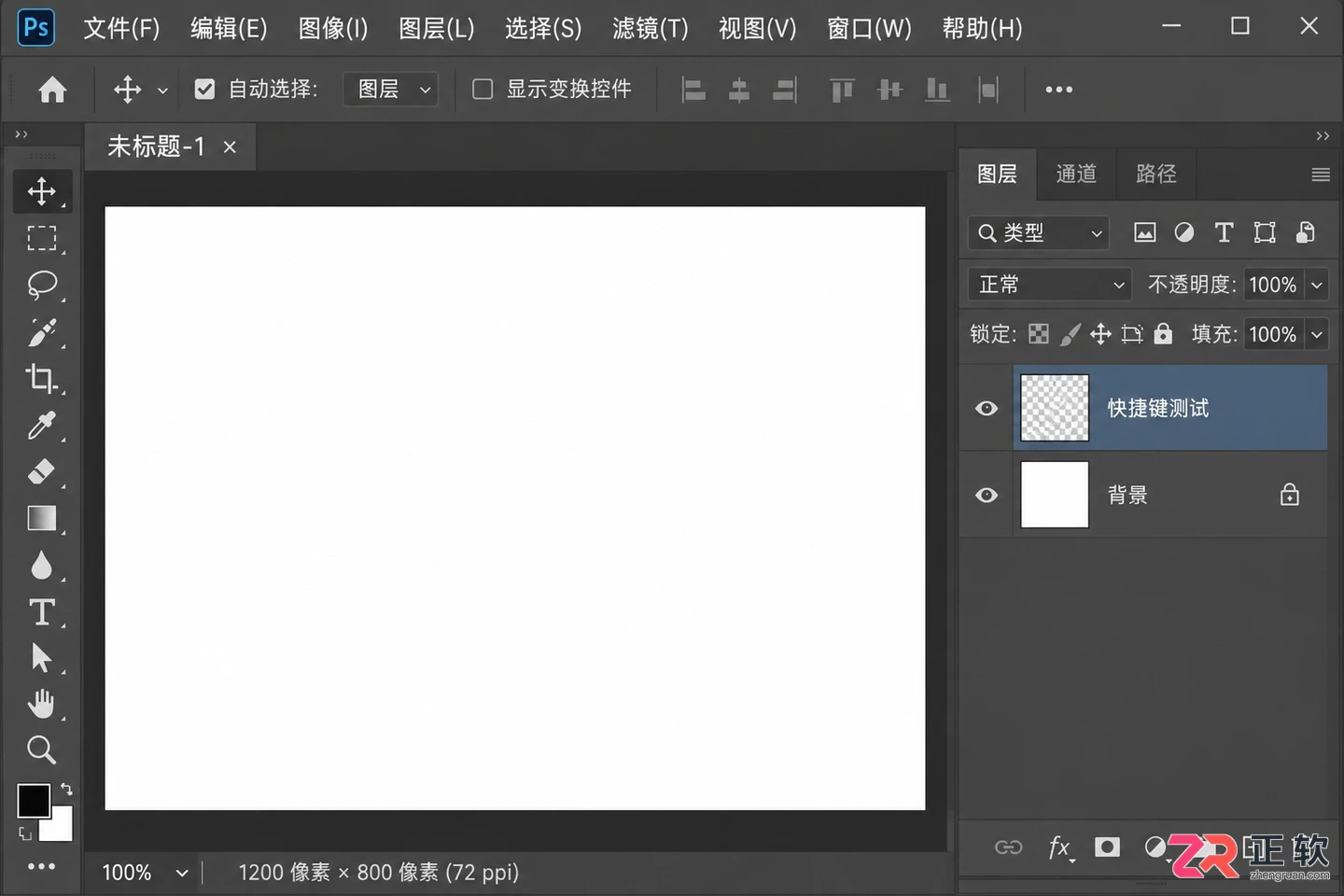Open the zoom level dropdown arrow
Screen dimensions: 1344x896
click(x=182, y=873)
